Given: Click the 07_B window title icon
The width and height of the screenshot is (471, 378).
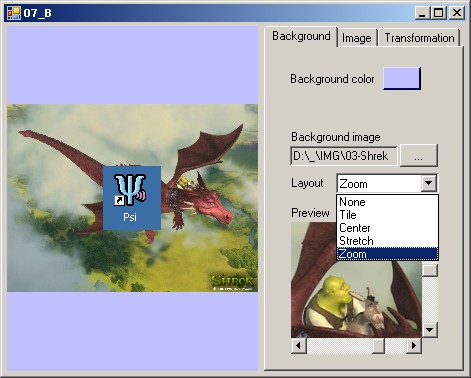Looking at the screenshot, I should [14, 13].
